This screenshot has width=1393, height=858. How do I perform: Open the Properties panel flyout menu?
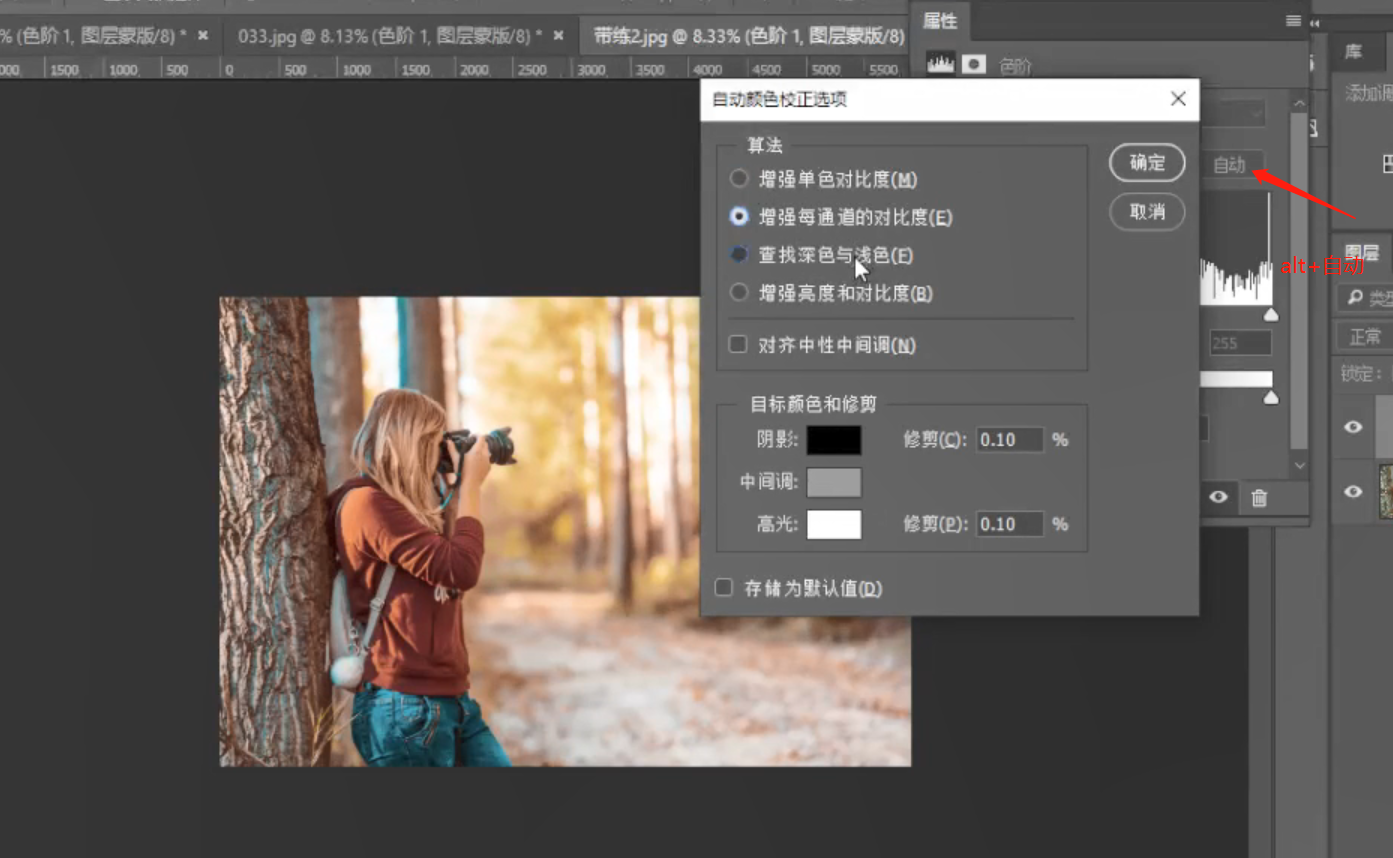point(1293,21)
